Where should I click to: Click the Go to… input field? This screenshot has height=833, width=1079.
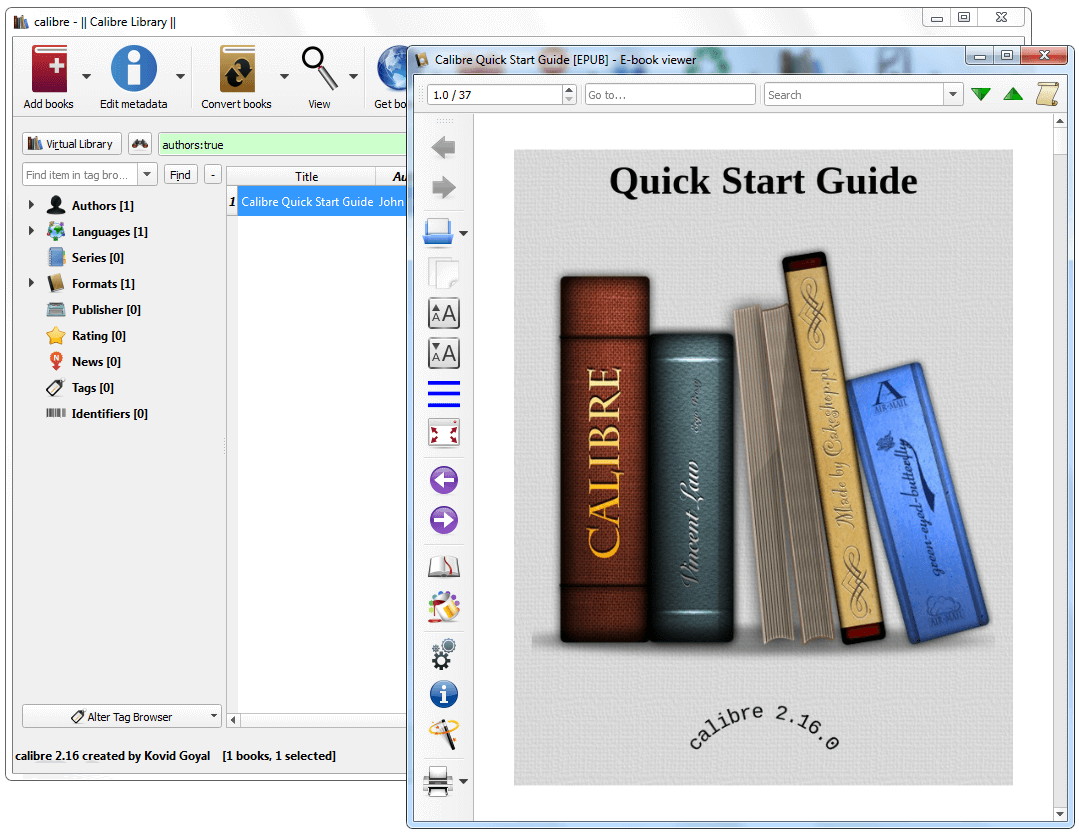tap(670, 95)
